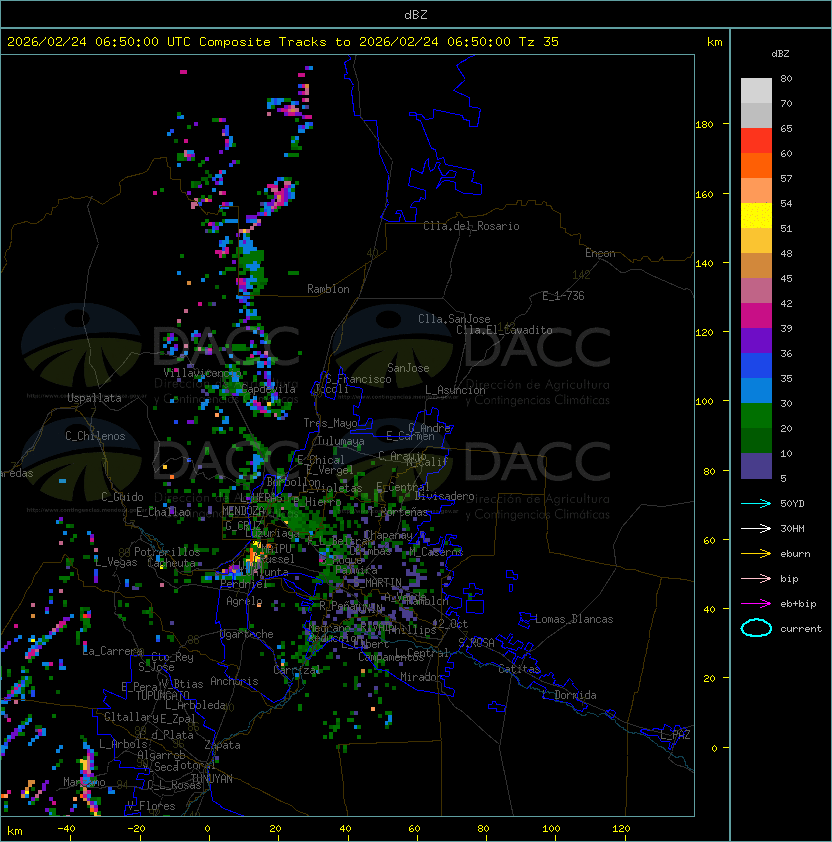Click the 'Tulumaya' map label

pyautogui.click(x=341, y=441)
